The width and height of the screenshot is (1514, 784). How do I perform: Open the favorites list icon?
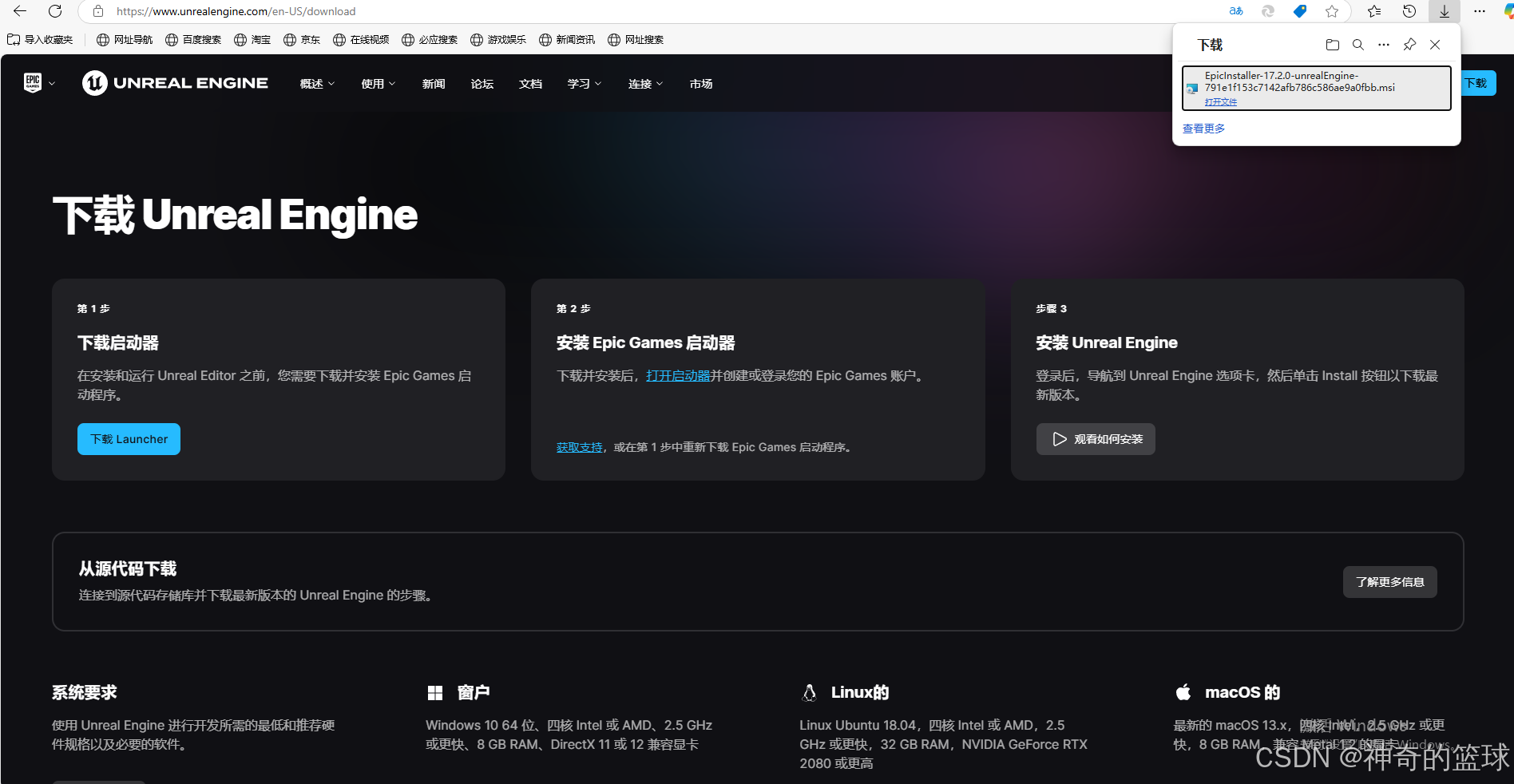coord(1374,11)
